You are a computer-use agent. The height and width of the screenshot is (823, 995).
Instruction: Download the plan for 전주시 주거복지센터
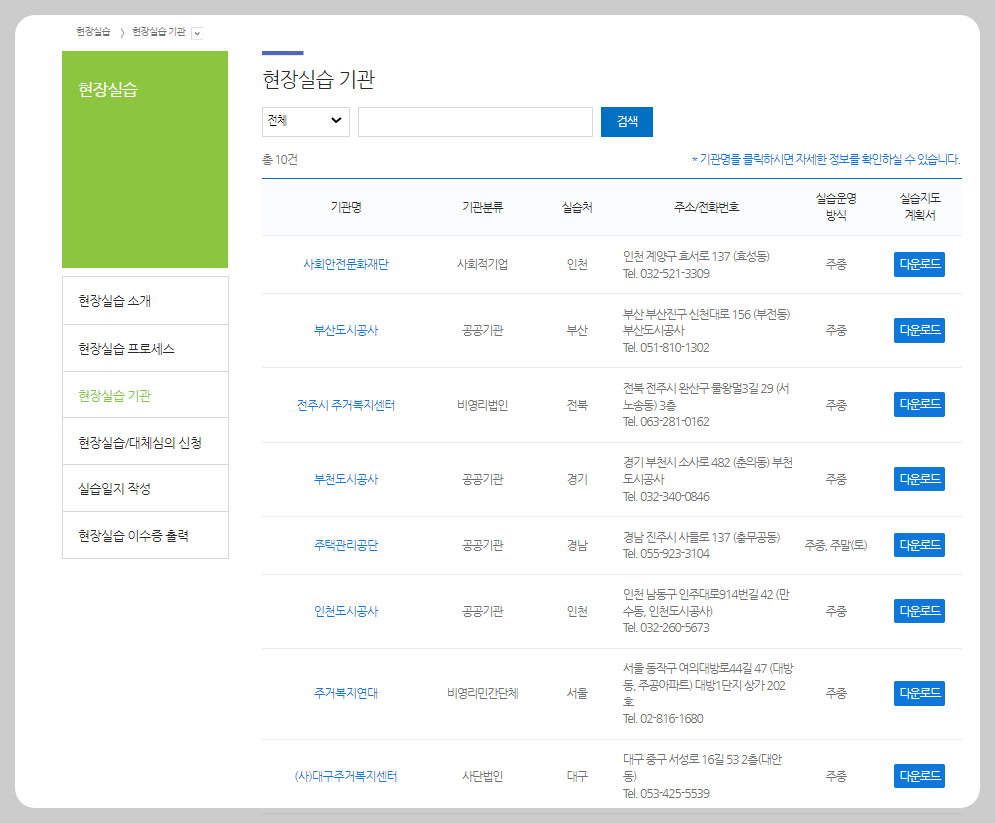coord(919,404)
